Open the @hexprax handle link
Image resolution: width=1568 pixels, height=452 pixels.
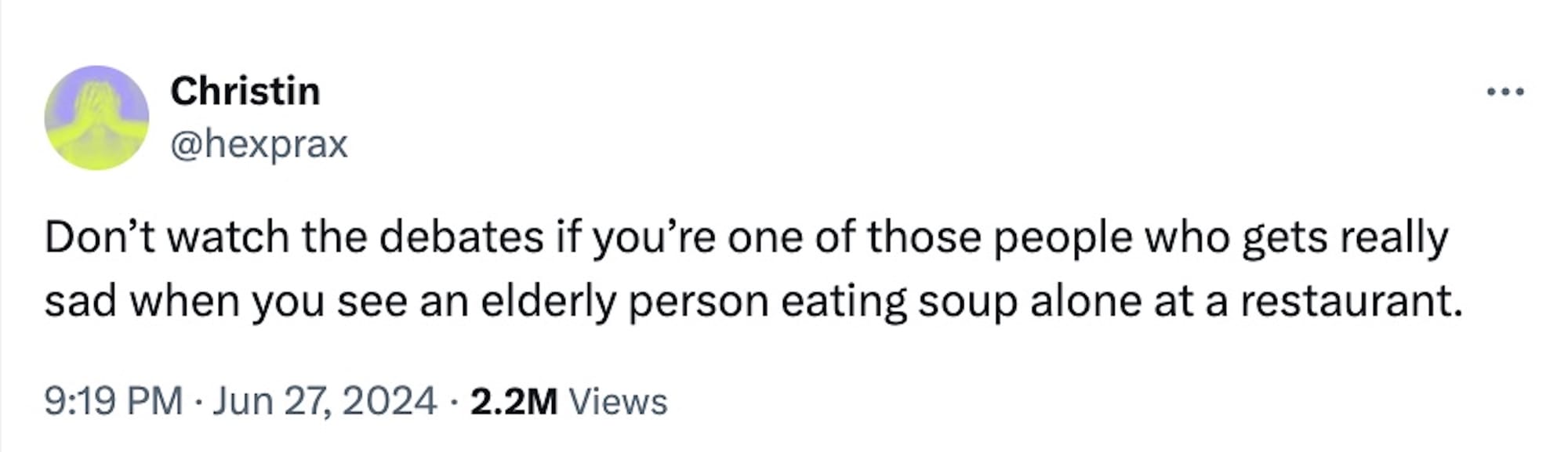pos(259,144)
